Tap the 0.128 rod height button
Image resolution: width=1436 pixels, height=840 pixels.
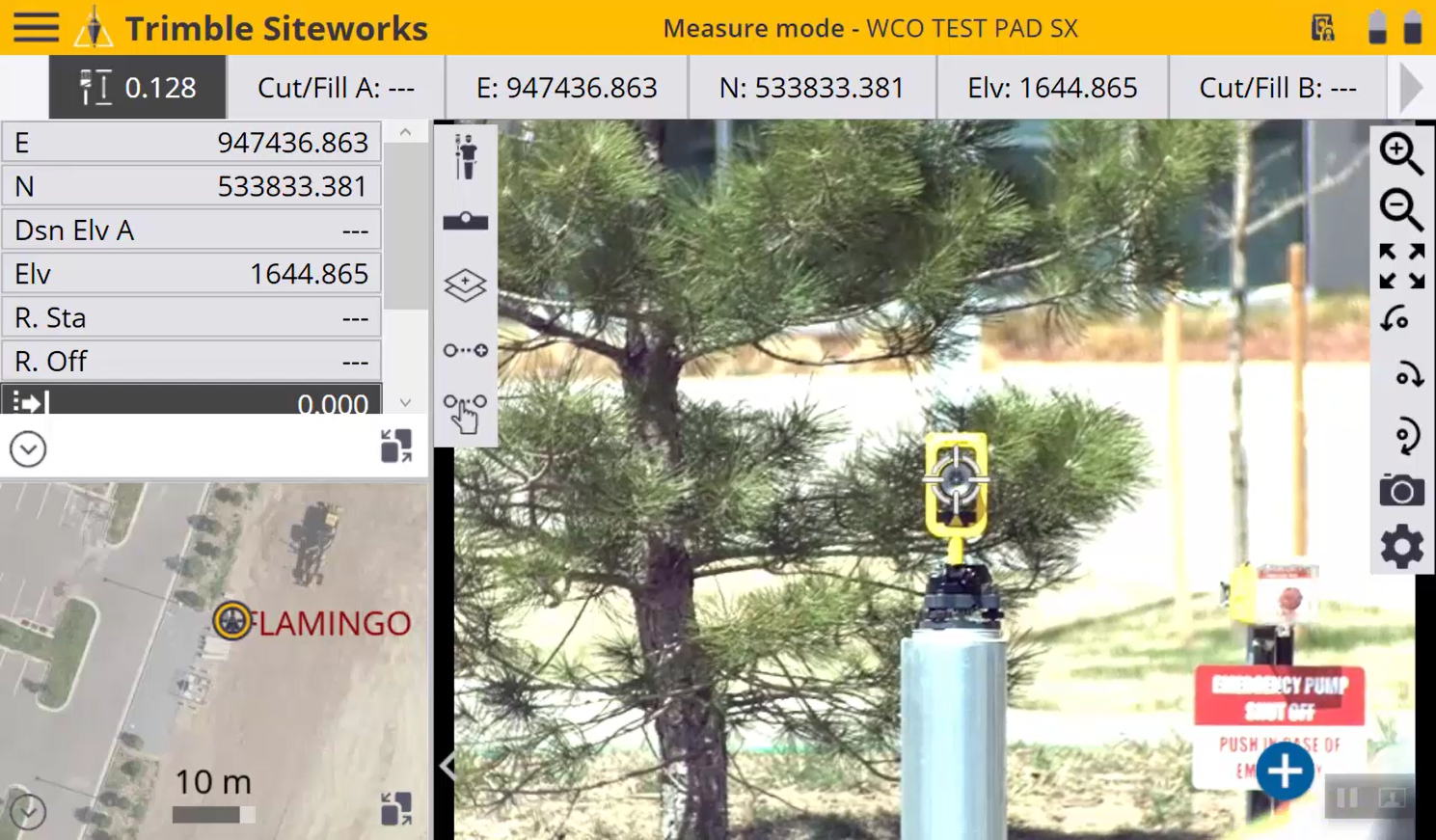click(x=137, y=88)
